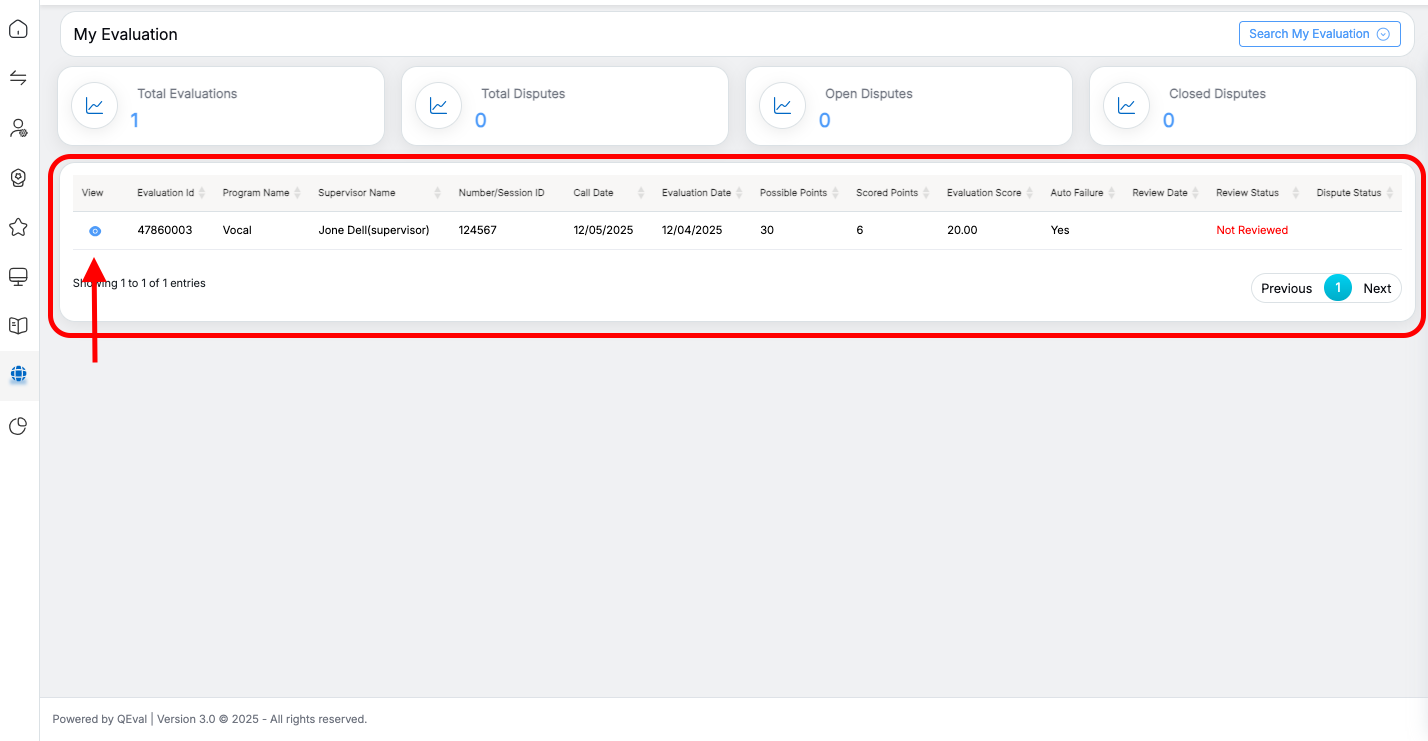
Task: Open the monitor icon in sidebar
Action: [18, 276]
